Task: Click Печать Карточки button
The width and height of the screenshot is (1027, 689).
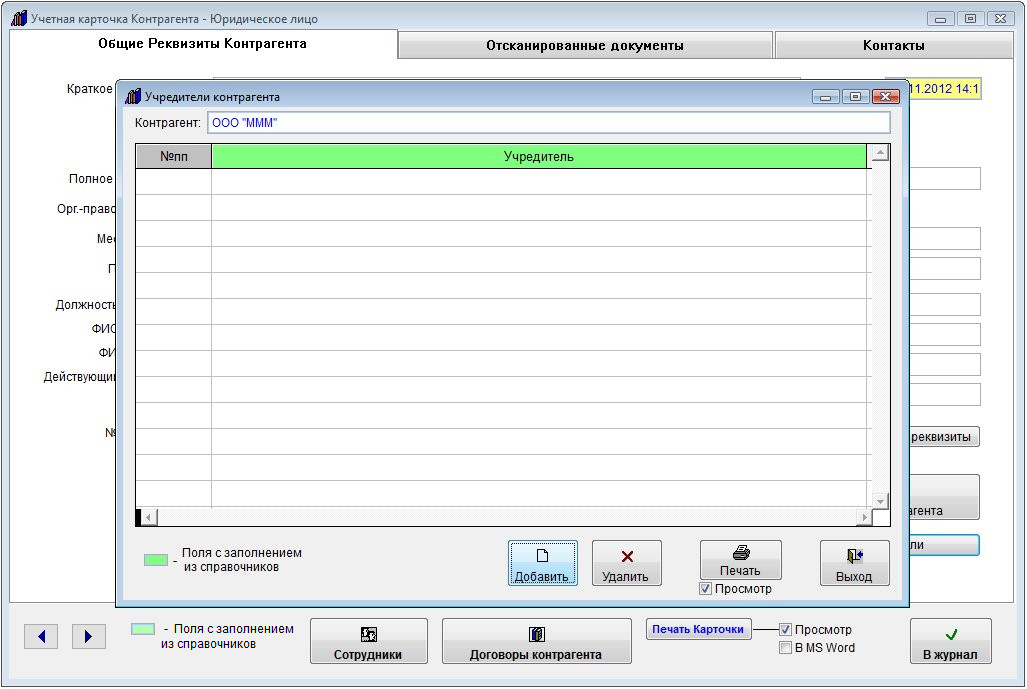Action: coord(698,629)
